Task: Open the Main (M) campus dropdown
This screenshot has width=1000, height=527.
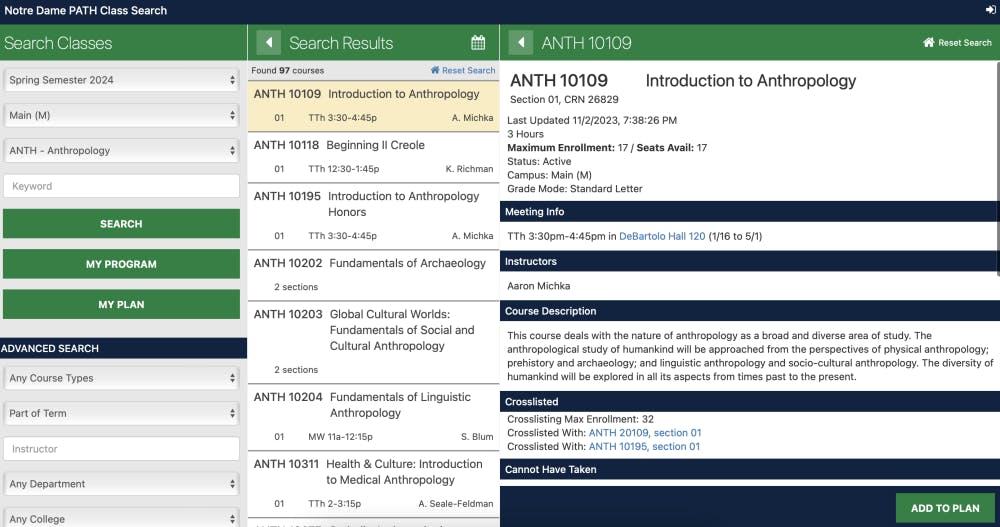Action: 121,116
